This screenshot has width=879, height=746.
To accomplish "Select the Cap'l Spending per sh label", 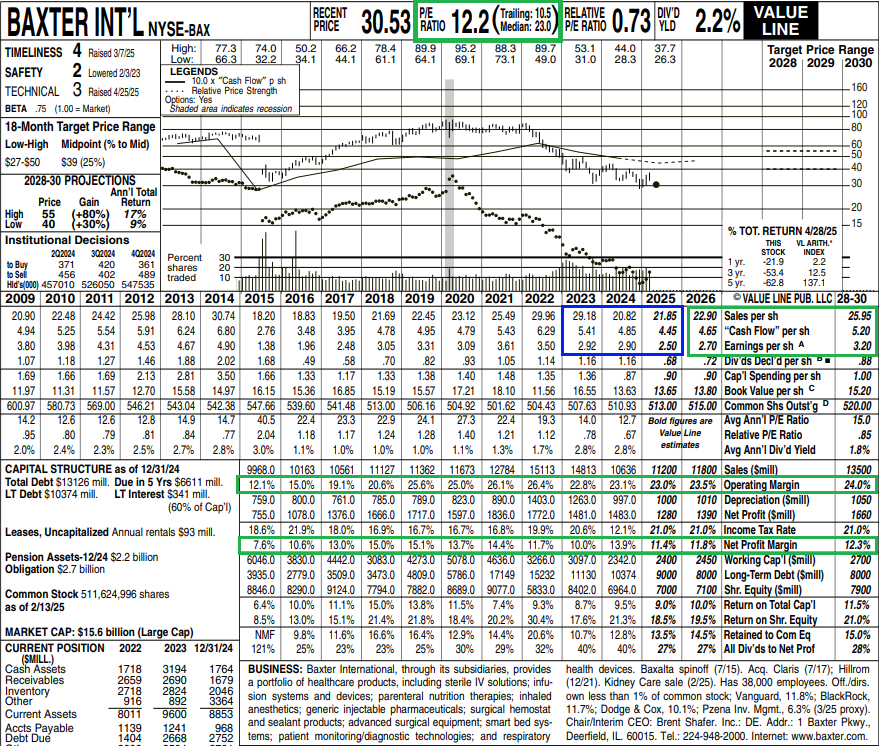I will point(772,376).
